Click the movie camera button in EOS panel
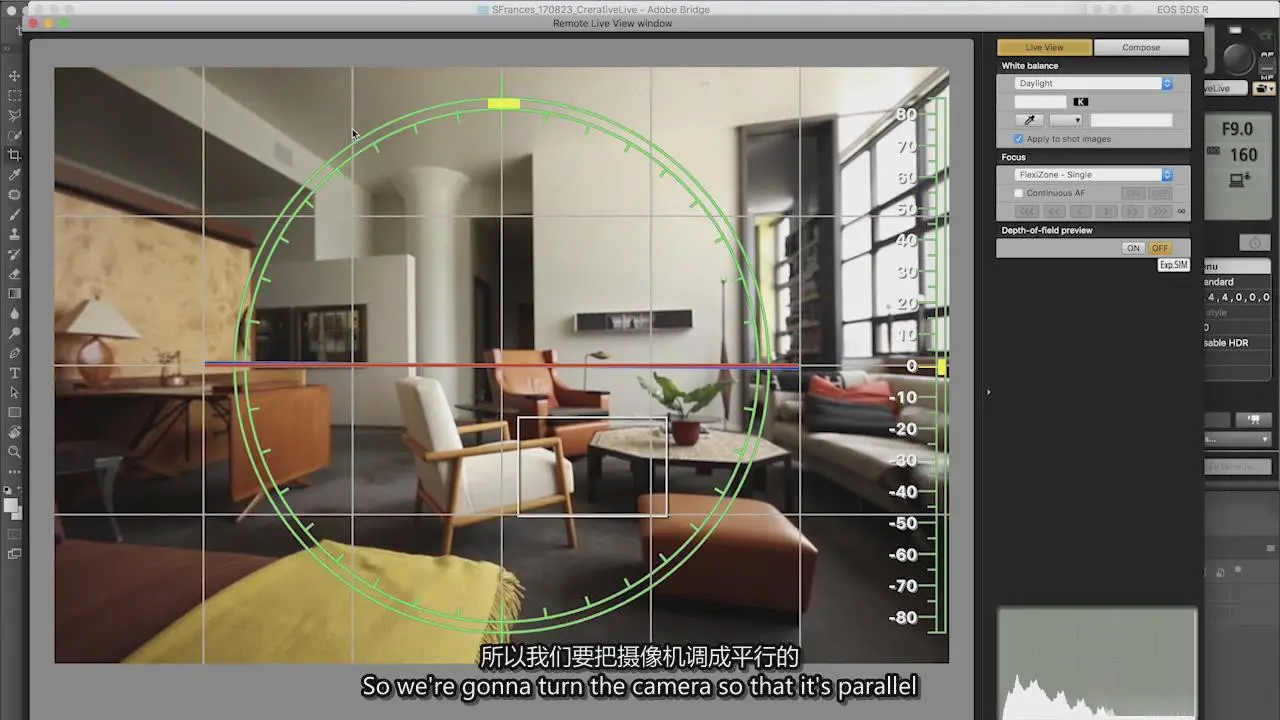1280x720 pixels. (1252, 420)
